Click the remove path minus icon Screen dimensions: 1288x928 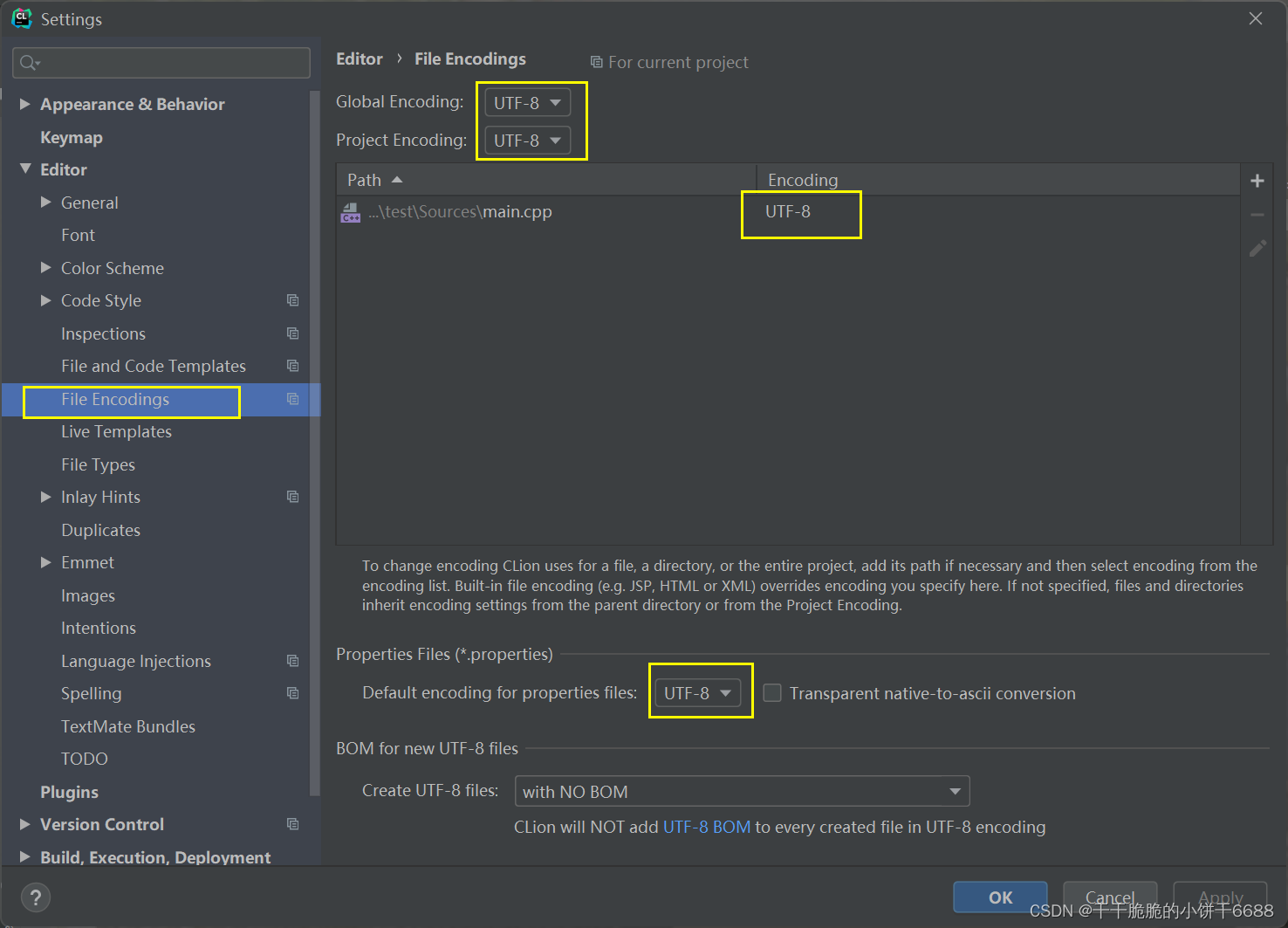point(1257,215)
